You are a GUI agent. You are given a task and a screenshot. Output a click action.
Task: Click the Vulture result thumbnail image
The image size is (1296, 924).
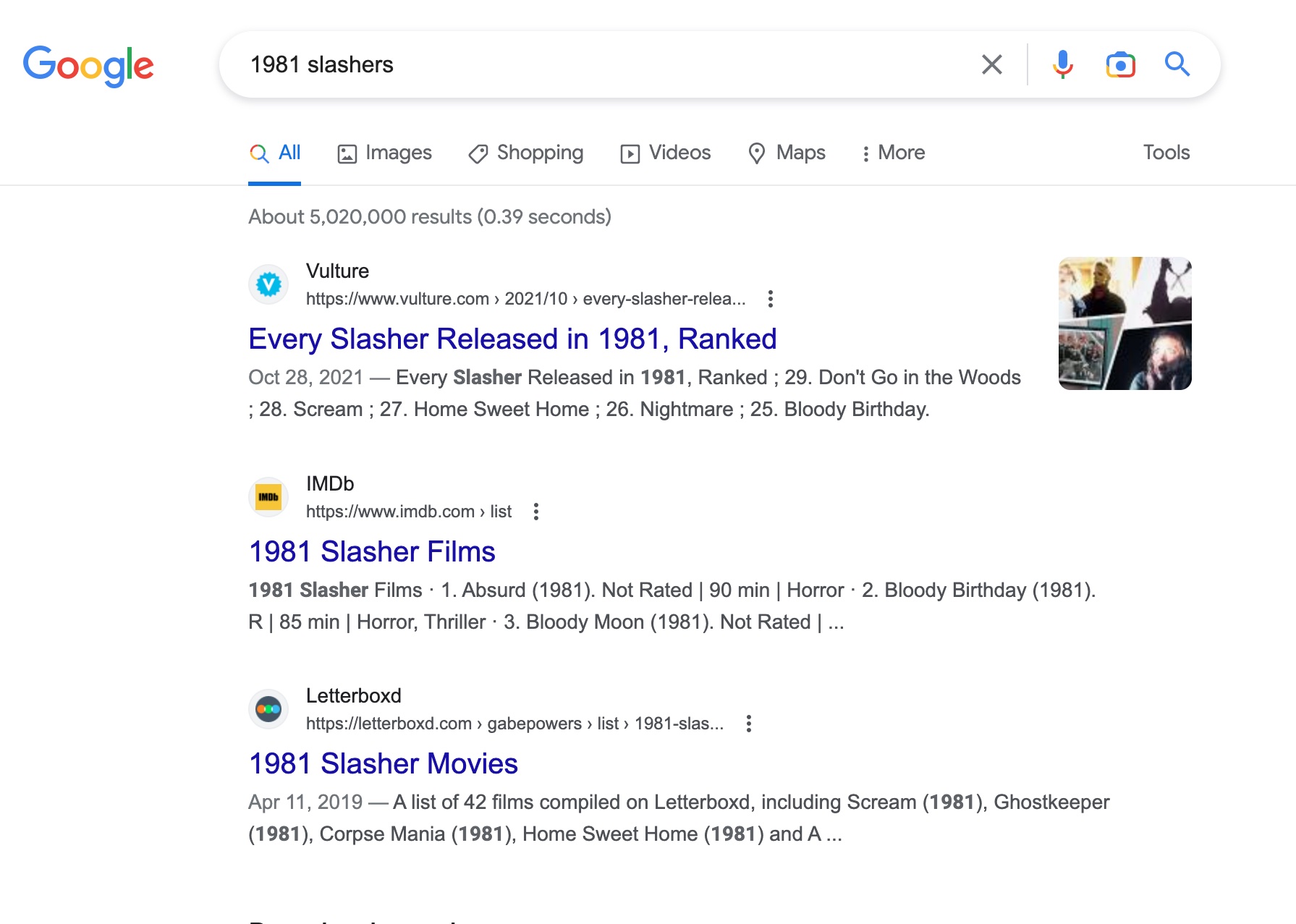[1125, 323]
